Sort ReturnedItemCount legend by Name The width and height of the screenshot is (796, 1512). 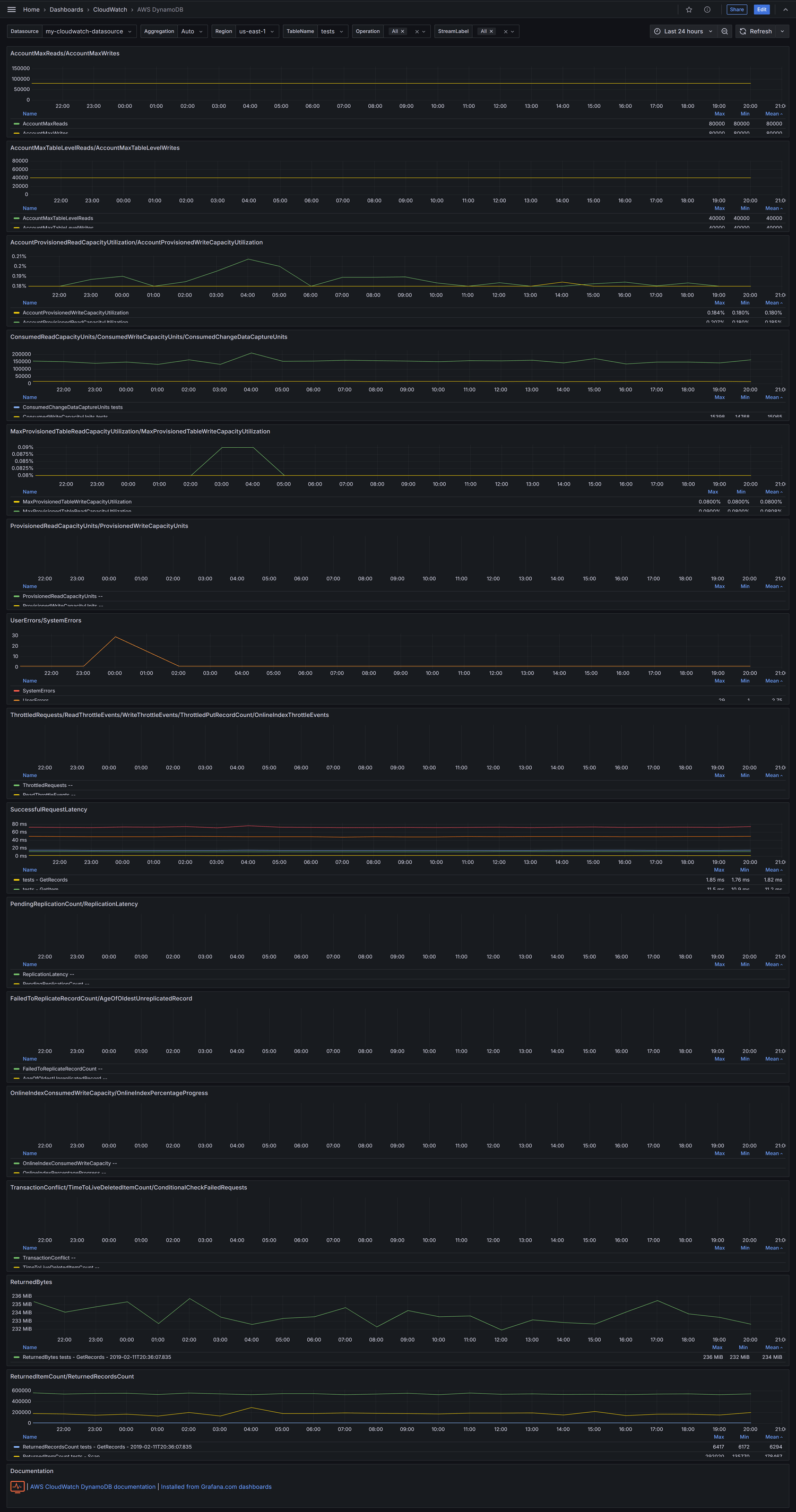click(29, 1437)
